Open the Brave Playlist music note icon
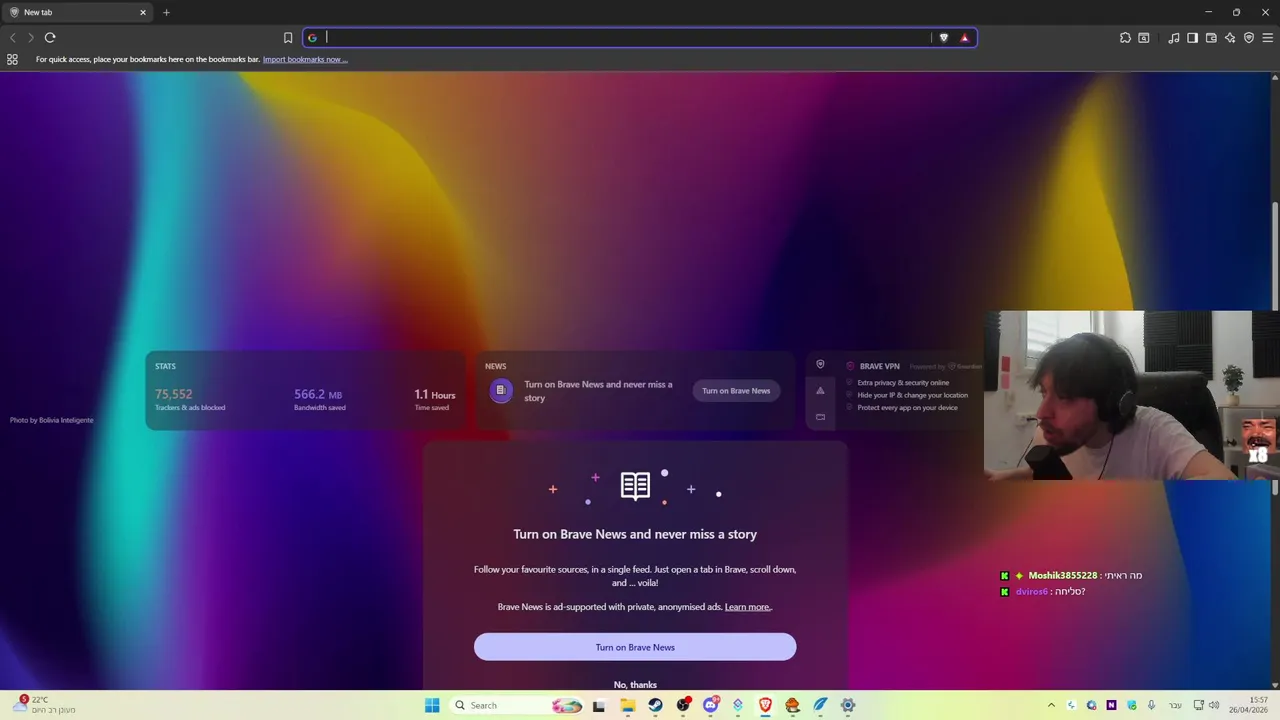The height and width of the screenshot is (720, 1280). click(x=1173, y=38)
